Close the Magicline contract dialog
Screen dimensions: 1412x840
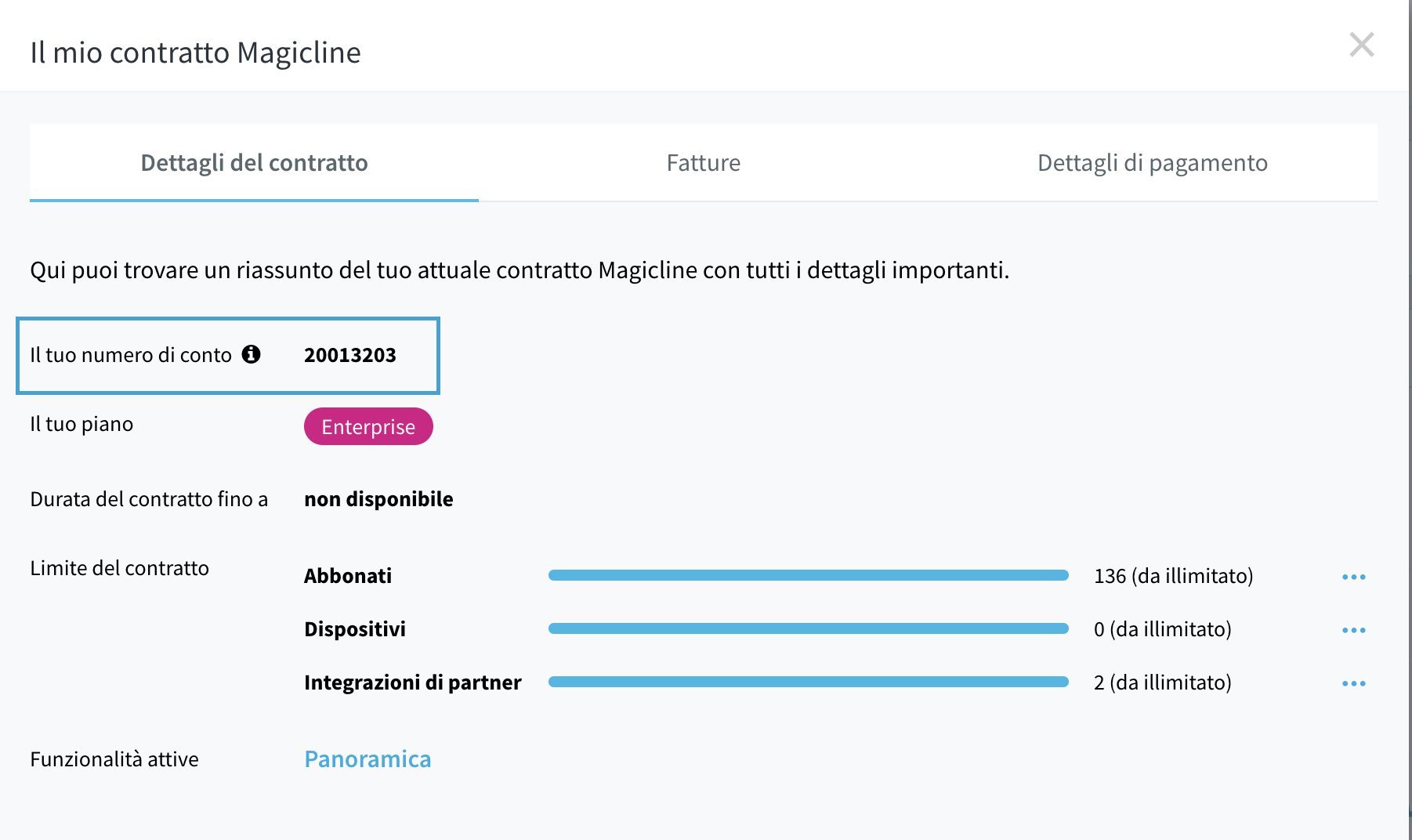pos(1362,45)
